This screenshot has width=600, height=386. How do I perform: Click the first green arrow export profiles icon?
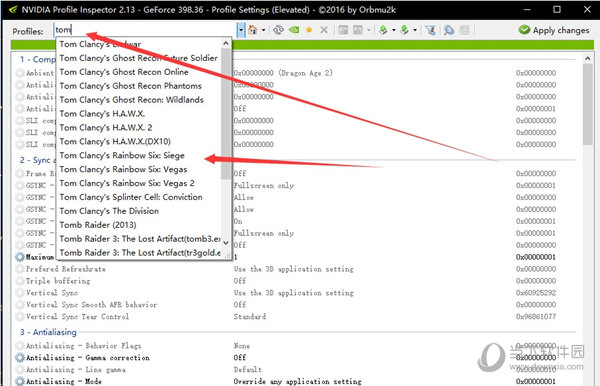[x=383, y=30]
